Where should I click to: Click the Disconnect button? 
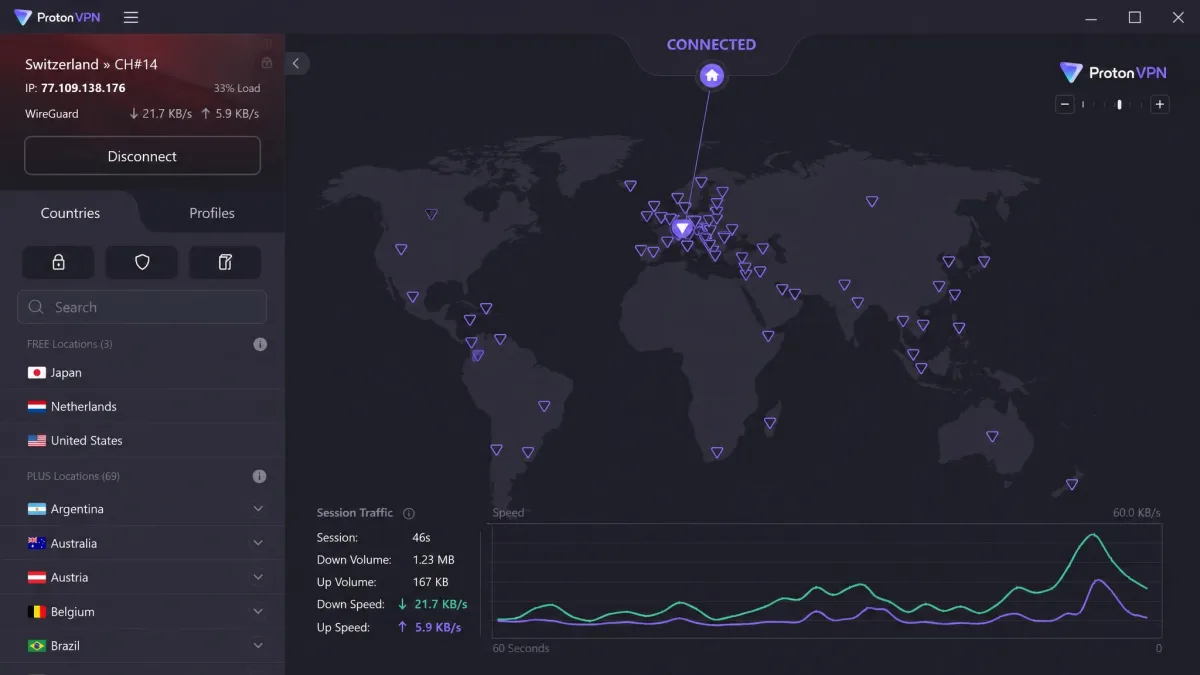[x=142, y=156]
